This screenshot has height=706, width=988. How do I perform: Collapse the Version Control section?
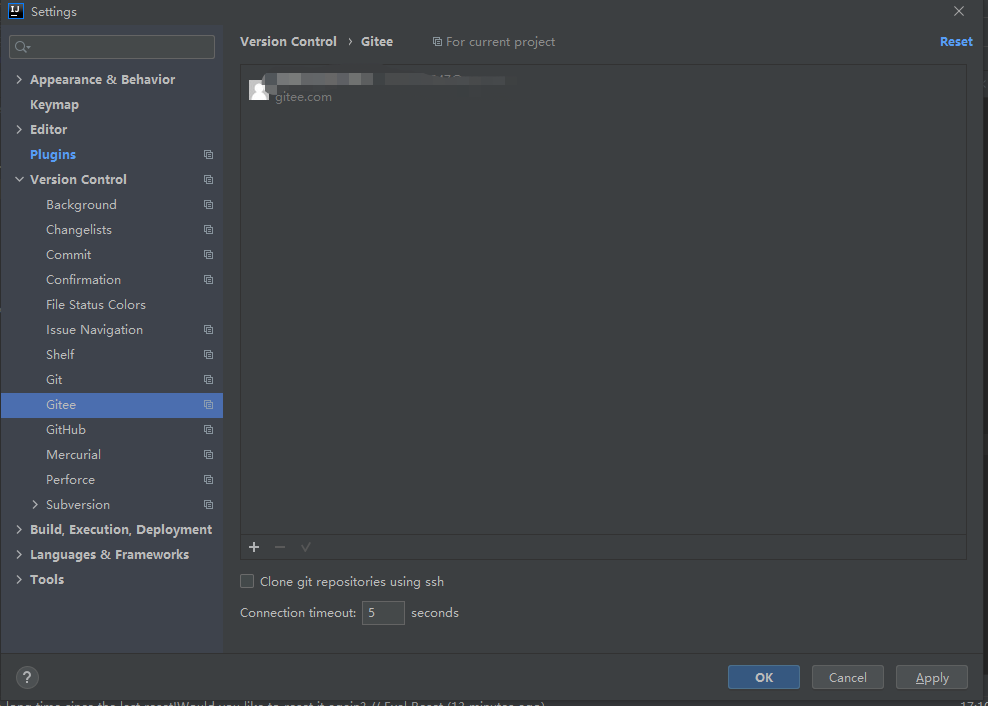[19, 180]
